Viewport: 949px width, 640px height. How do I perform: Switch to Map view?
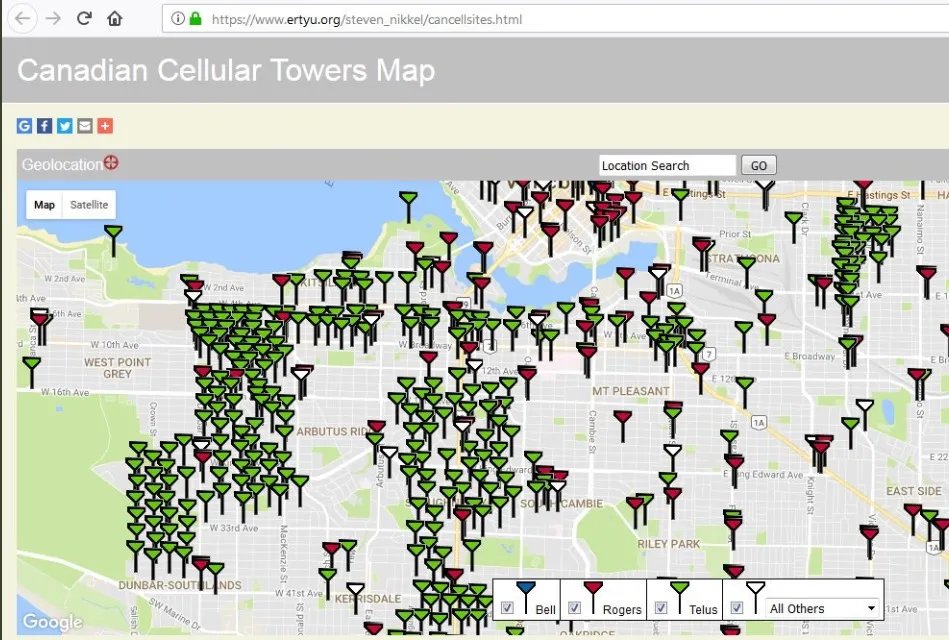coord(44,205)
